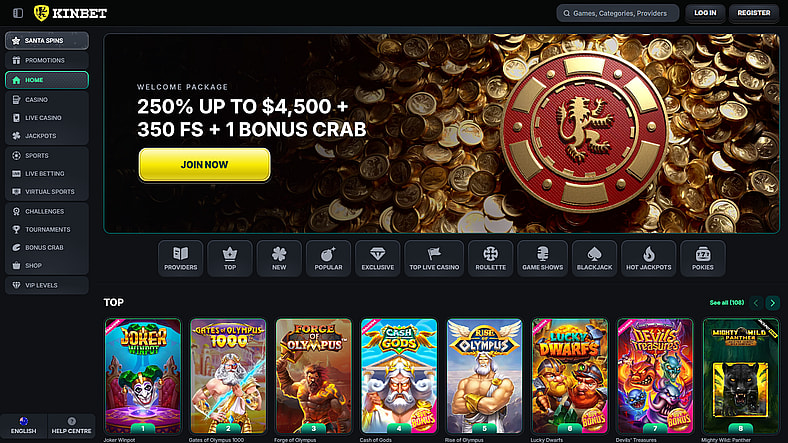
Task: Open the Pokies slot category
Action: [703, 258]
